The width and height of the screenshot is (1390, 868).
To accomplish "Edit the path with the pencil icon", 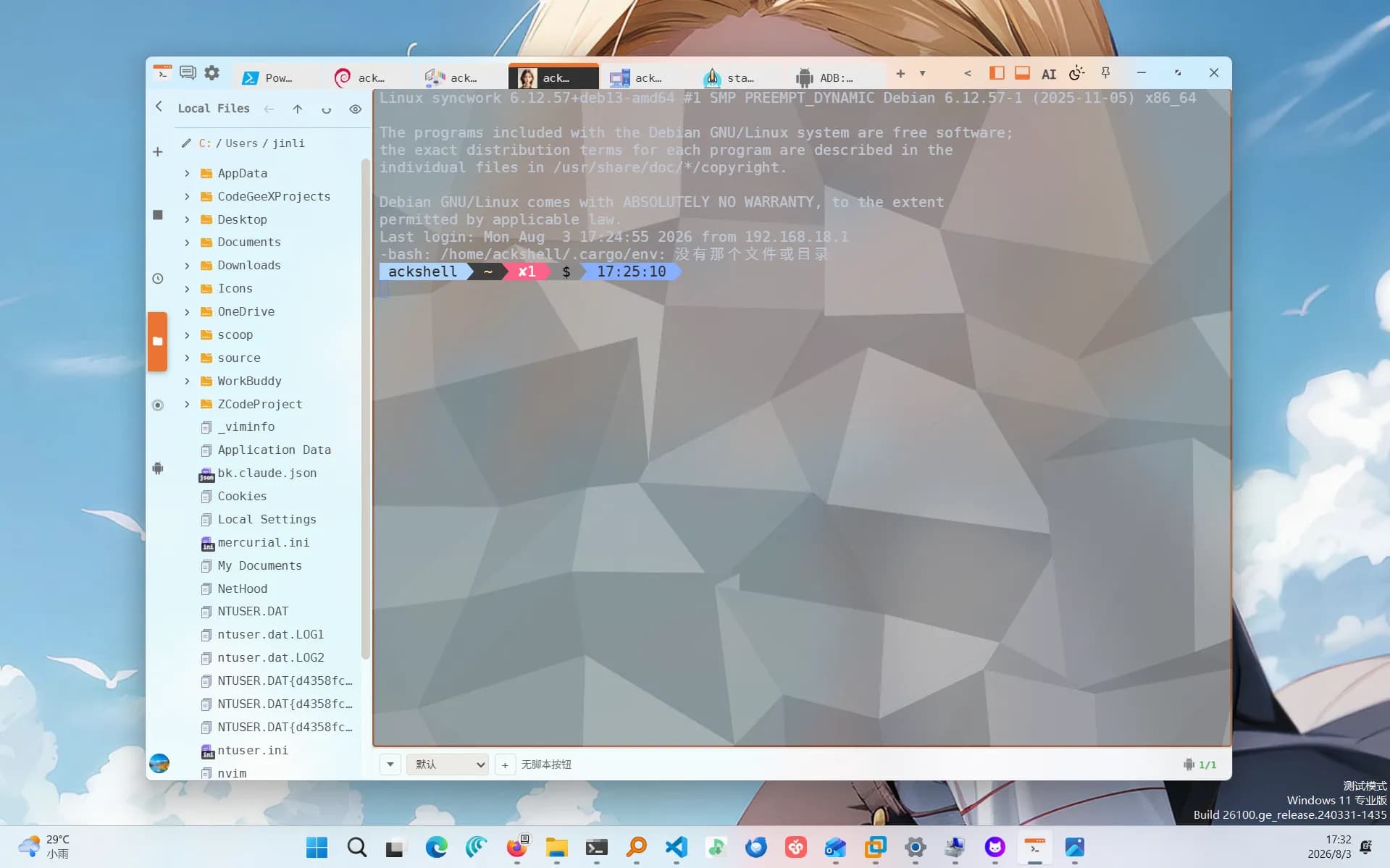I will pyautogui.click(x=186, y=143).
